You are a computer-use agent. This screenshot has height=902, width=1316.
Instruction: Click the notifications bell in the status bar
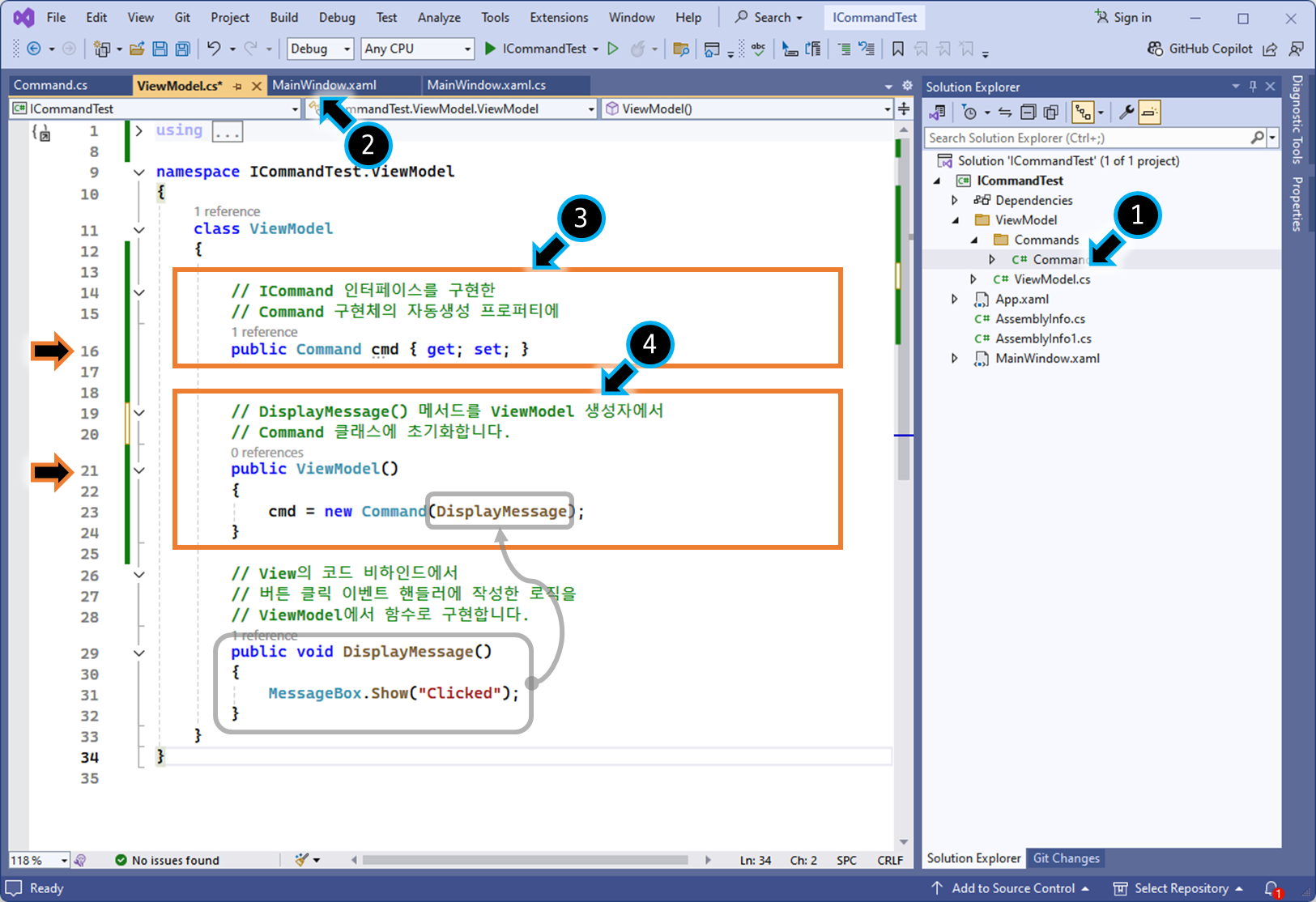coord(1273,888)
